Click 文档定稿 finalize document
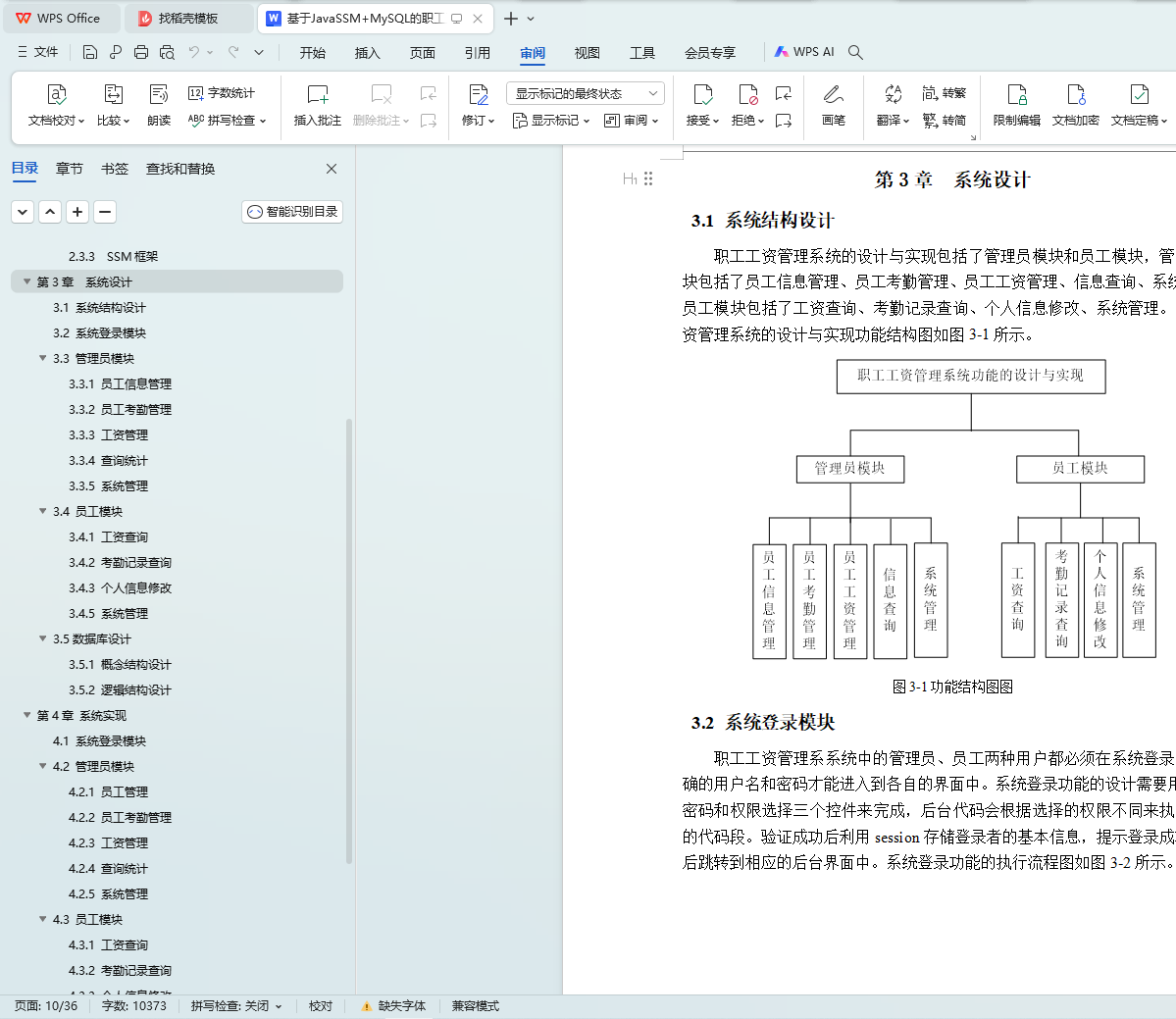 coord(1139,105)
